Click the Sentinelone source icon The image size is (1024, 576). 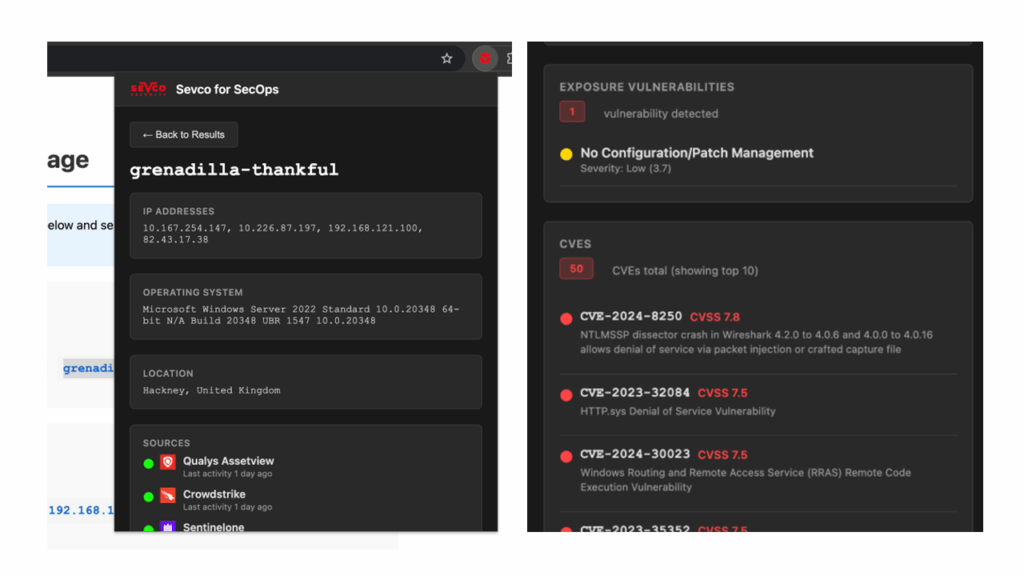click(168, 527)
